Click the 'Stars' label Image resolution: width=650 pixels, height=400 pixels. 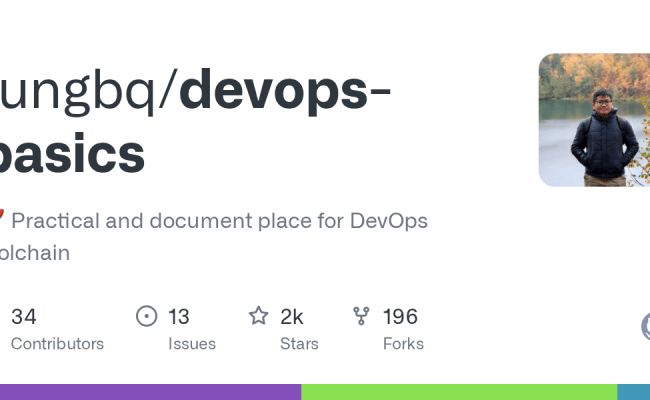[299, 344]
